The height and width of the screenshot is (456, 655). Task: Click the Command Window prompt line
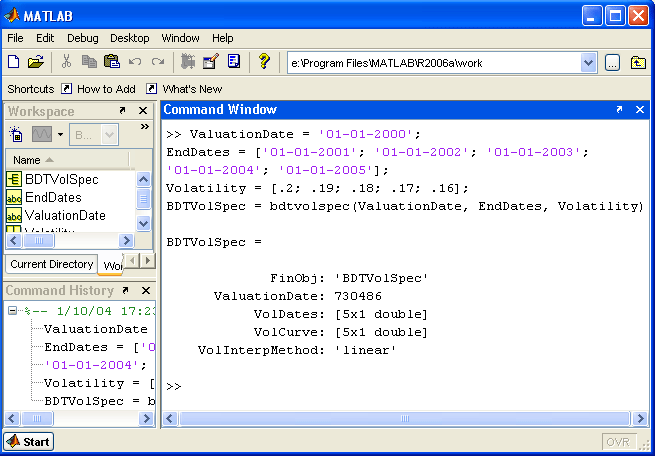tap(174, 386)
